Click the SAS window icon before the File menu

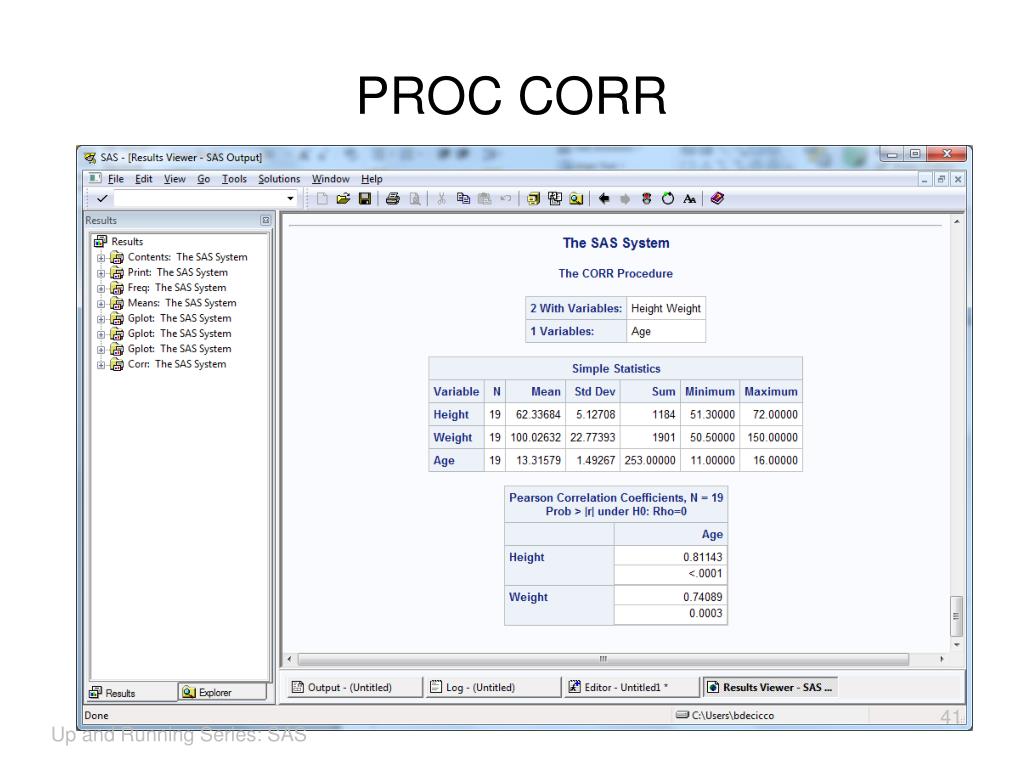[95, 178]
